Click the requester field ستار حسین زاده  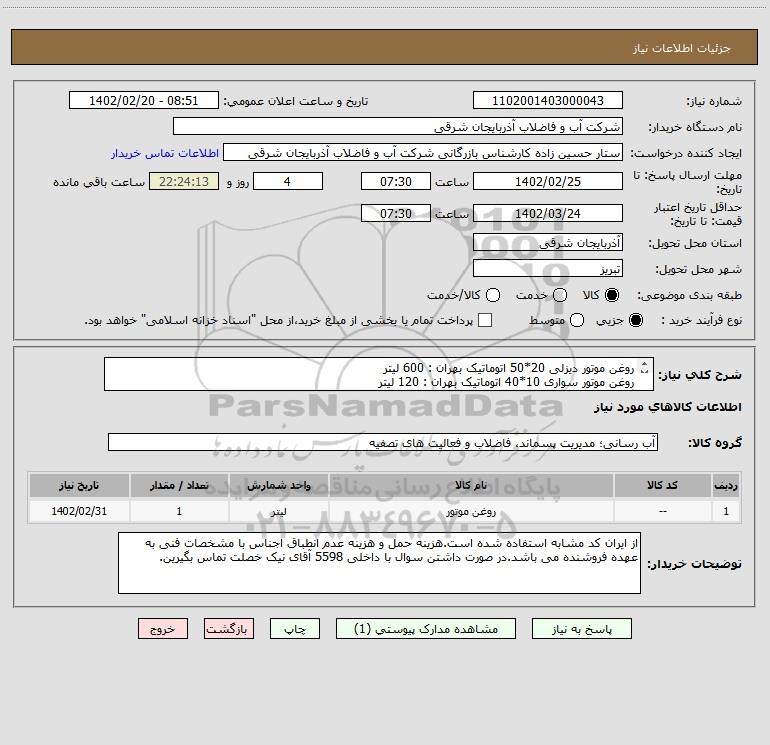click(423, 153)
